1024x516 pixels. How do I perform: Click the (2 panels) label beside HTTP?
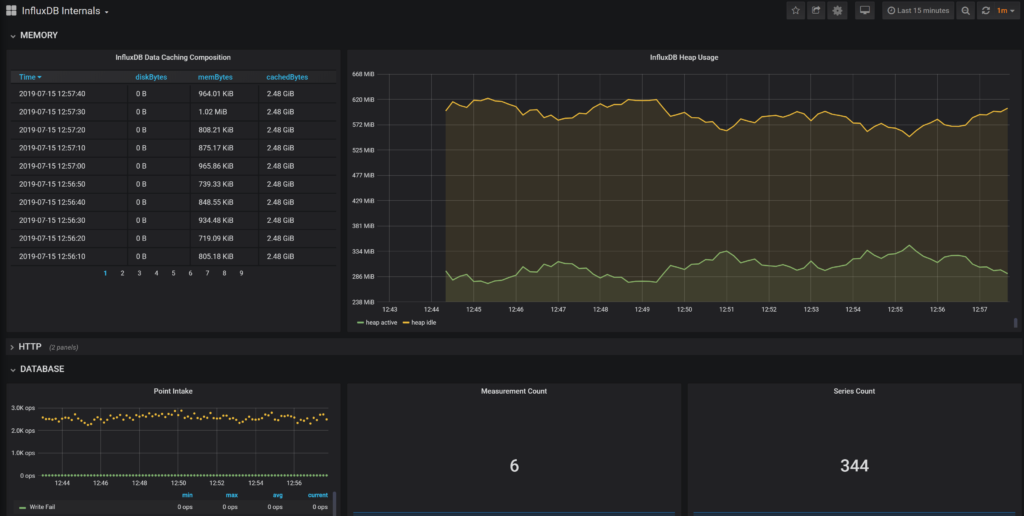point(64,347)
